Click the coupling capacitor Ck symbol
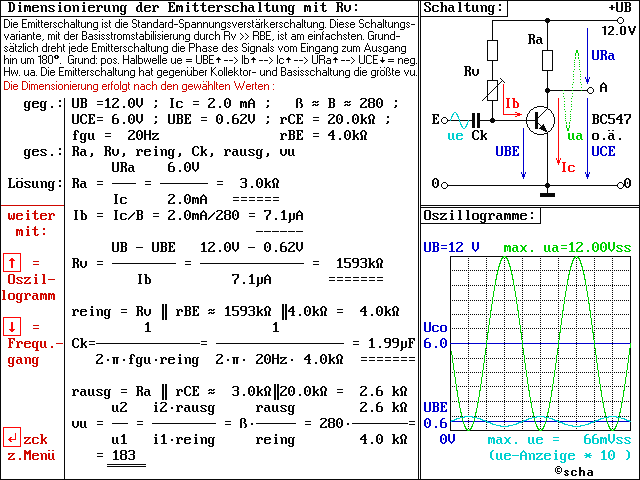 [x=476, y=120]
